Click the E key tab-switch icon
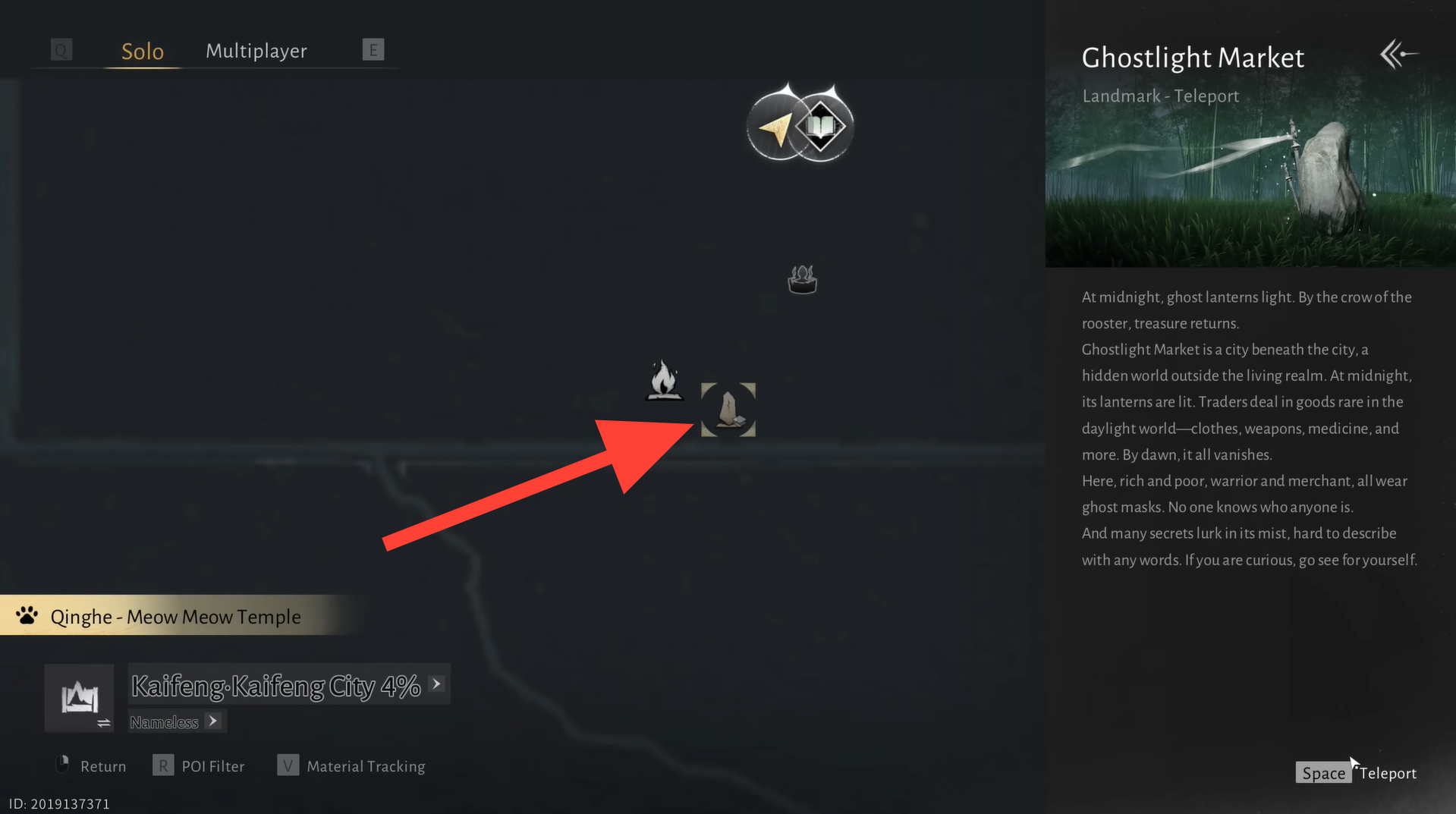The width and height of the screenshot is (1456, 814). [373, 50]
